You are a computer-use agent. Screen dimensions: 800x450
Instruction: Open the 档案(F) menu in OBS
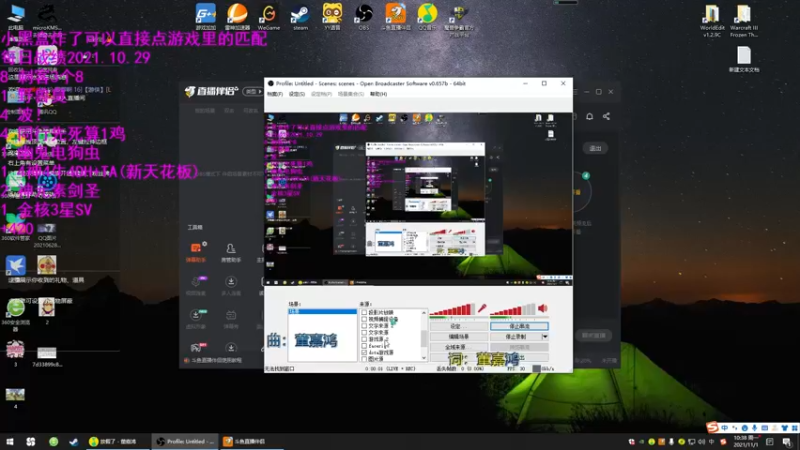click(x=274, y=94)
